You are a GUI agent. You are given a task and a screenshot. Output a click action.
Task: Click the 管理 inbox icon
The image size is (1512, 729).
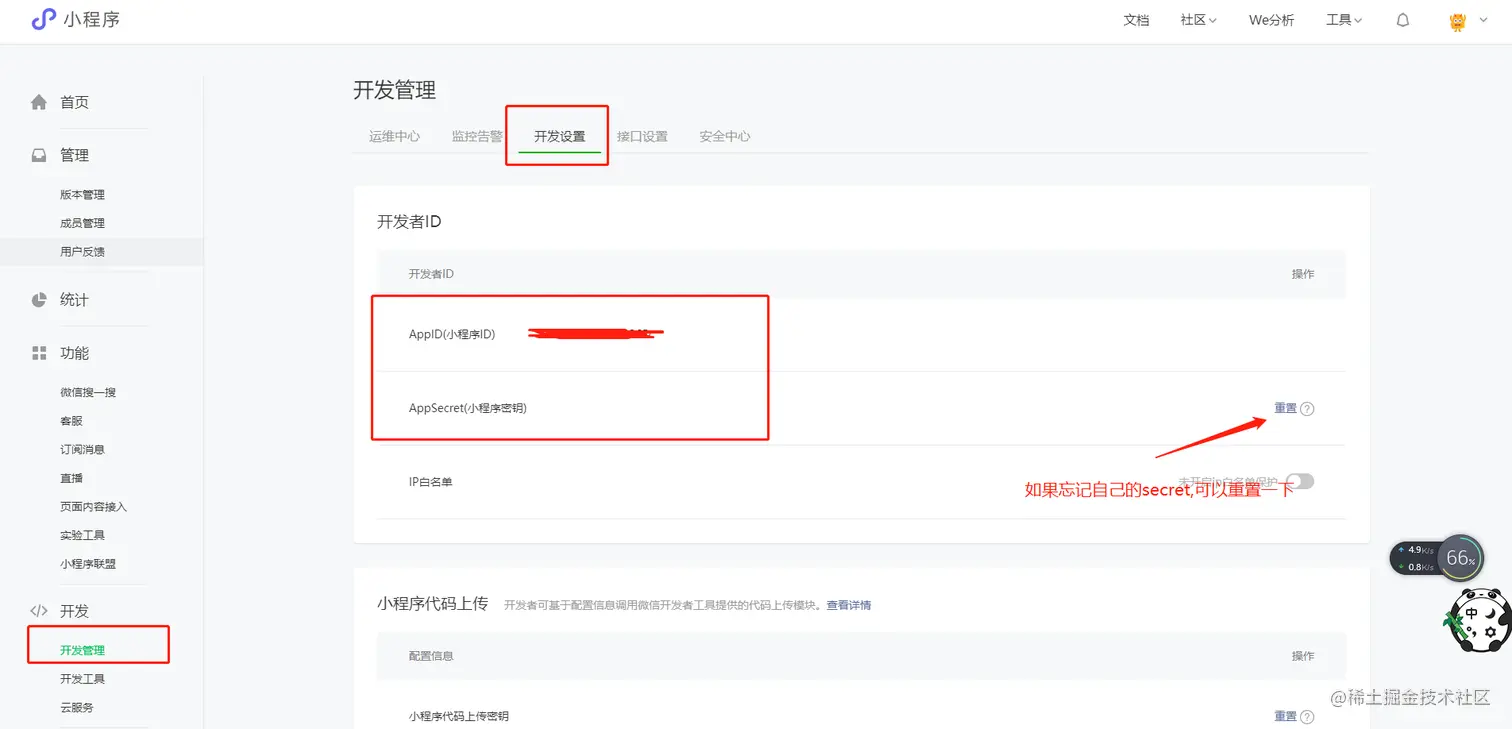point(39,155)
